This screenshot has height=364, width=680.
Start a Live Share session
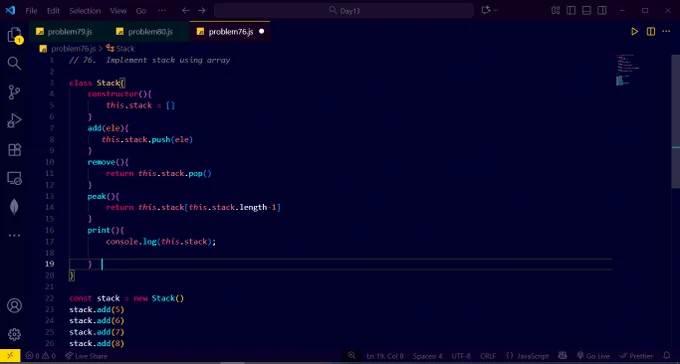click(x=86, y=356)
